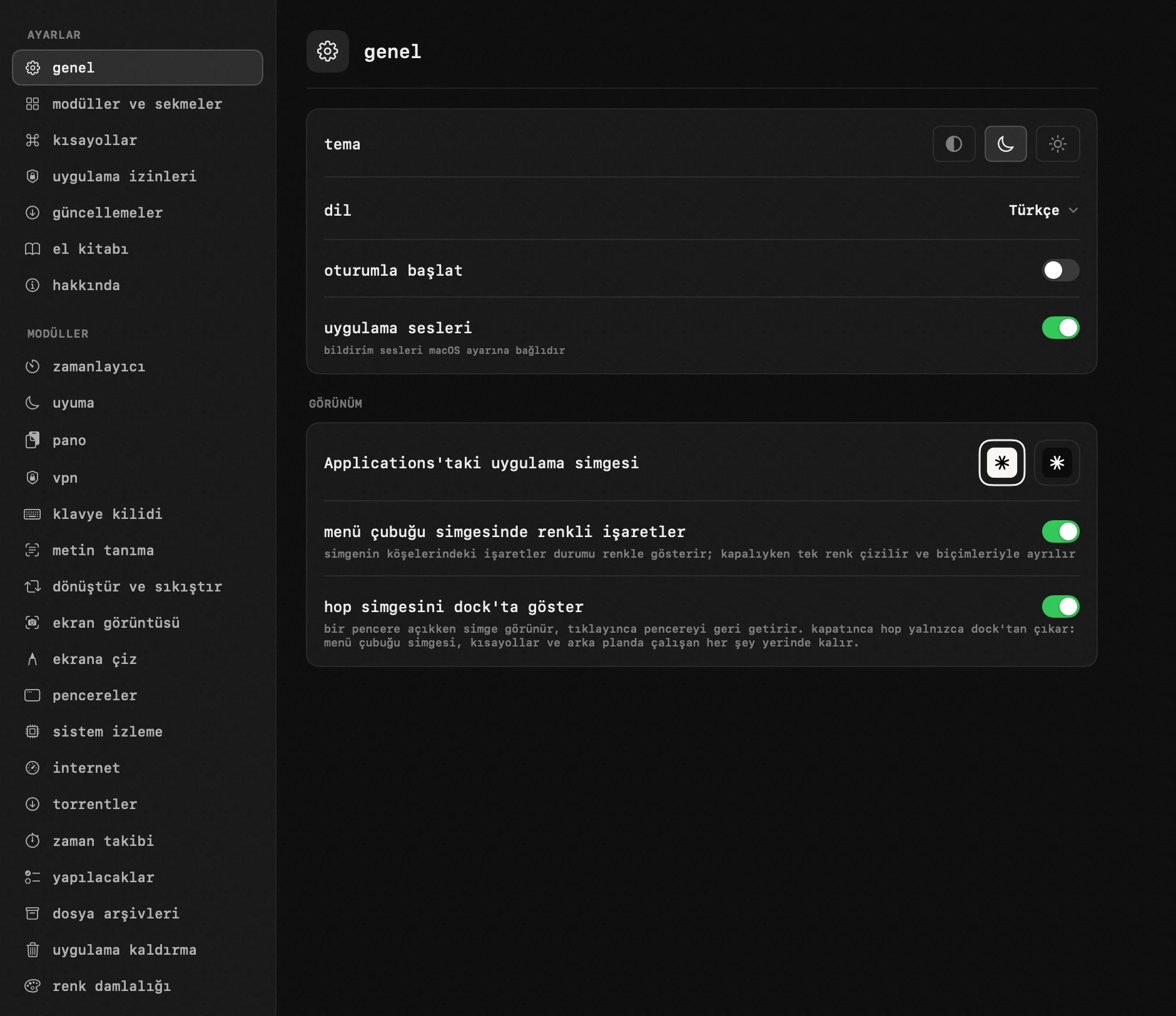Click the dosya arşivleri box icon

tap(33, 913)
